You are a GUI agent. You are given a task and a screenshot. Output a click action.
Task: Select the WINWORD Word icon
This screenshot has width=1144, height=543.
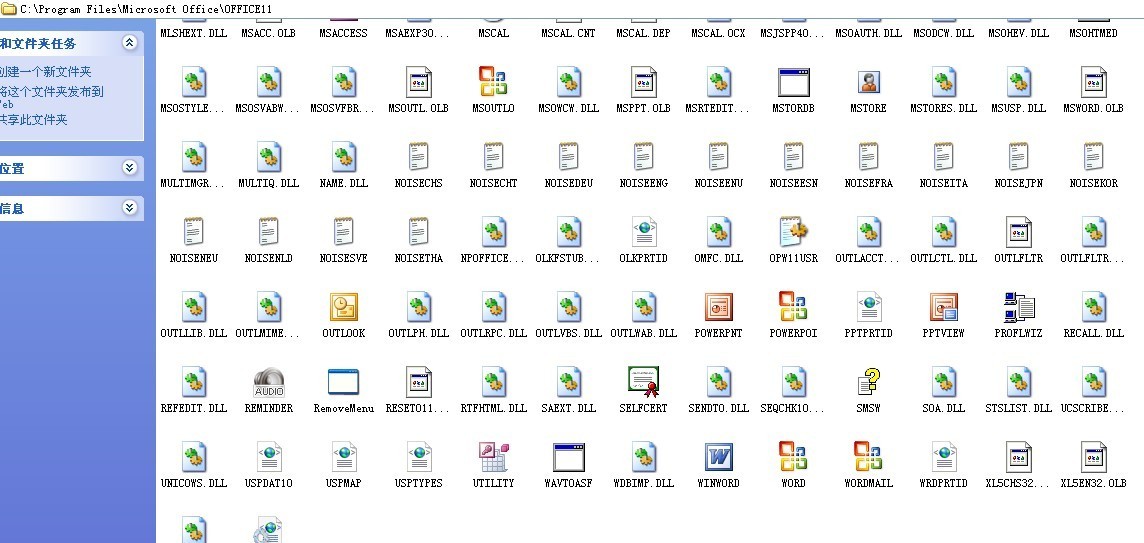pyautogui.click(x=718, y=457)
